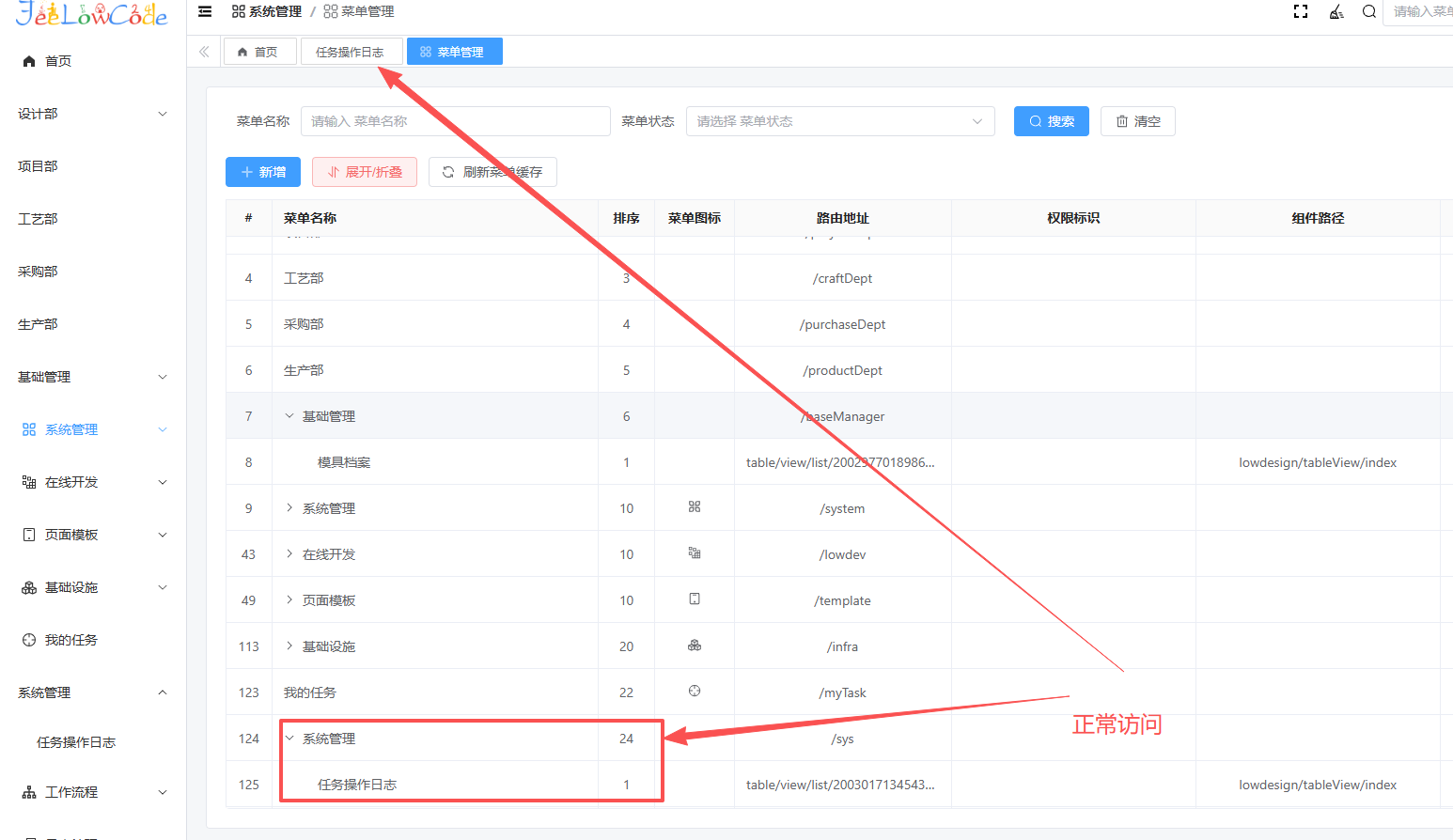Expand 系统管理 row 9 in table

tap(289, 507)
